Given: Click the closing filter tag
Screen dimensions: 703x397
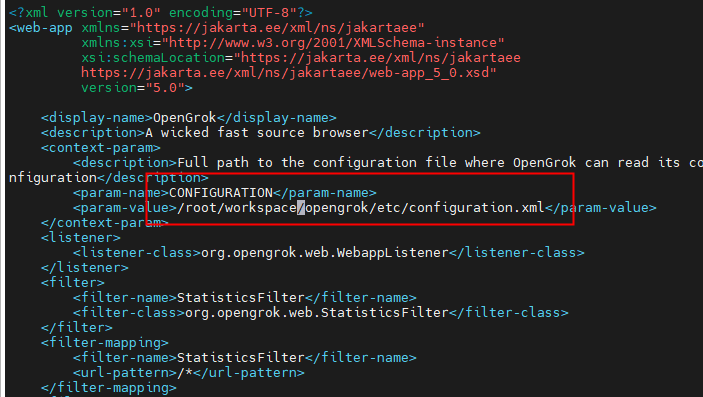Looking at the screenshot, I should (x=77, y=327).
